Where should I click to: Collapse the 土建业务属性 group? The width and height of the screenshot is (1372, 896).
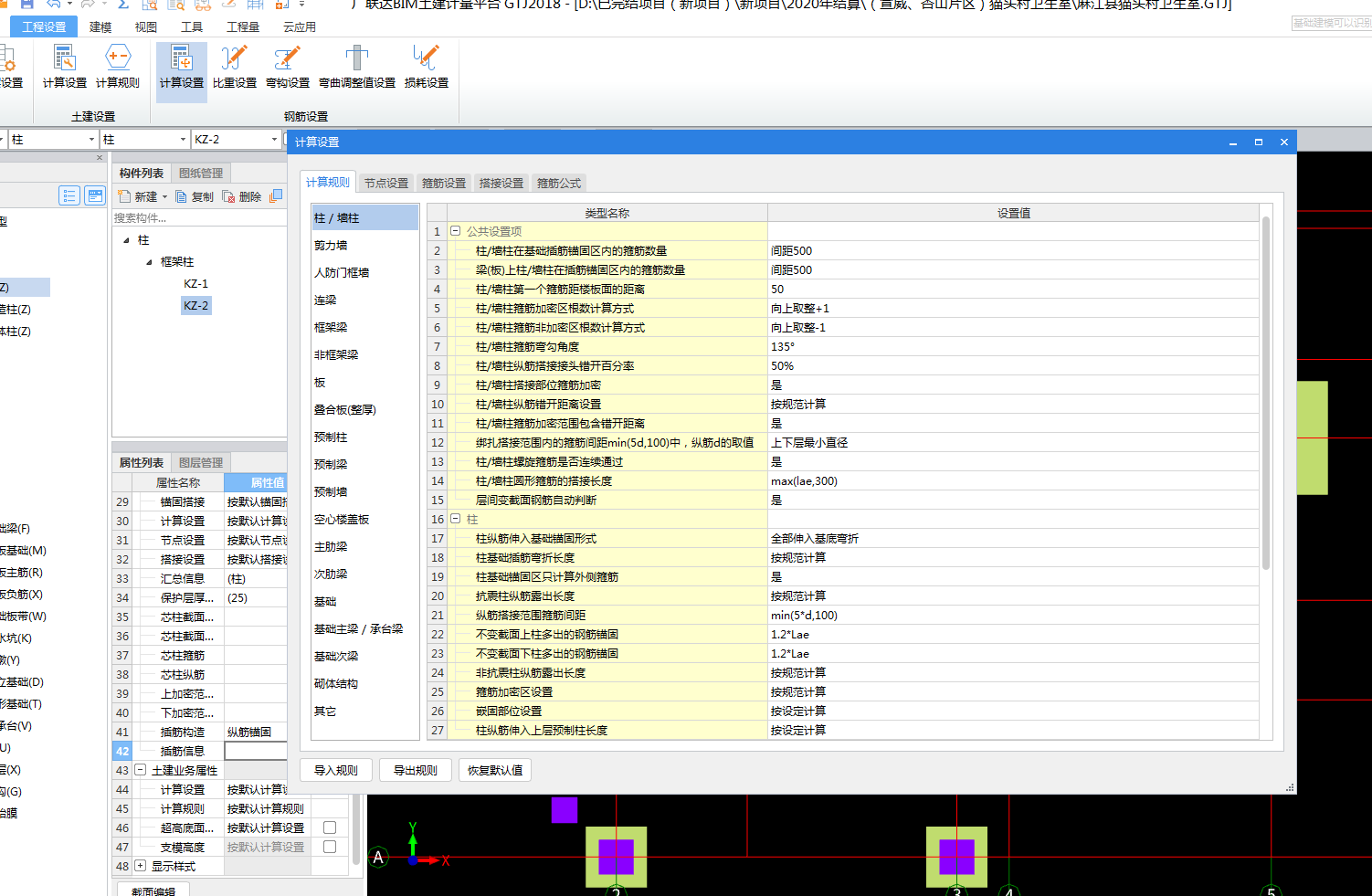(141, 770)
